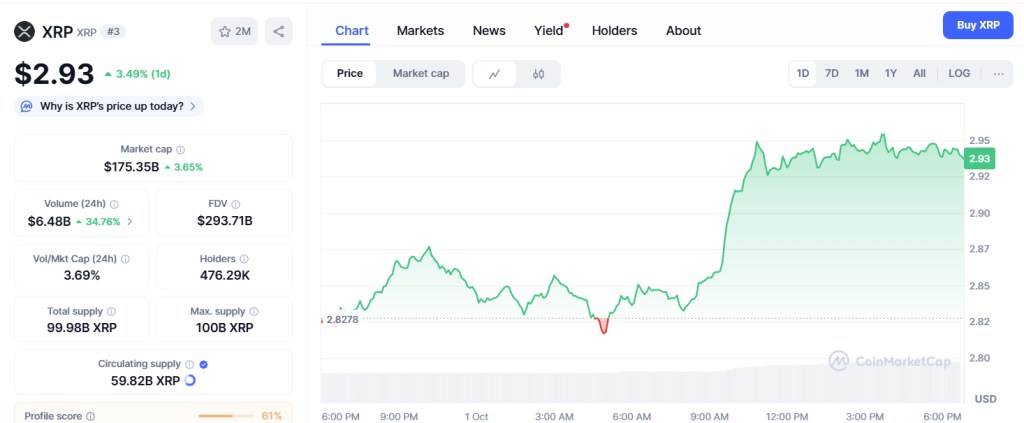Switch to the Holders tab

[x=614, y=31]
